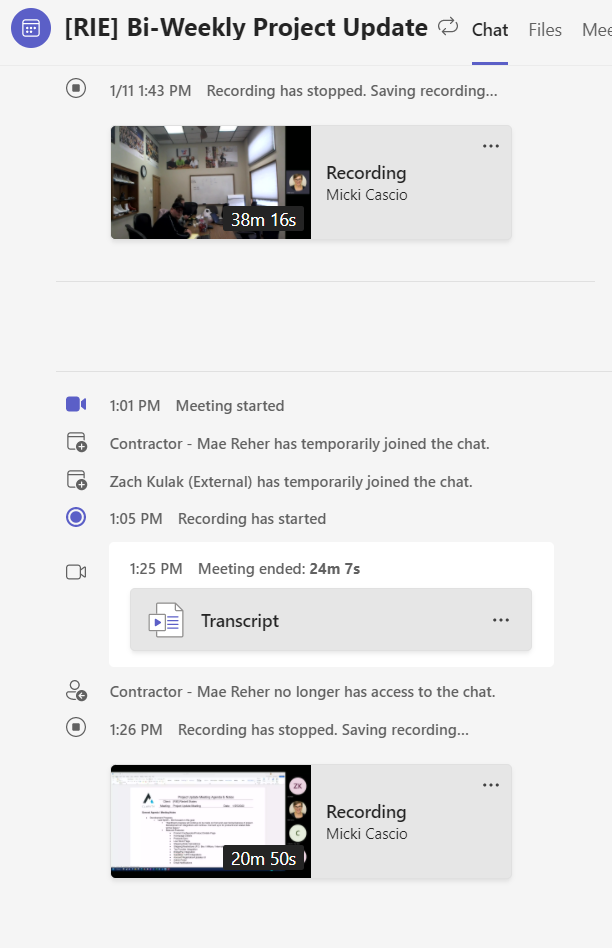Open the Transcript card
The image size is (612, 948).
(331, 620)
